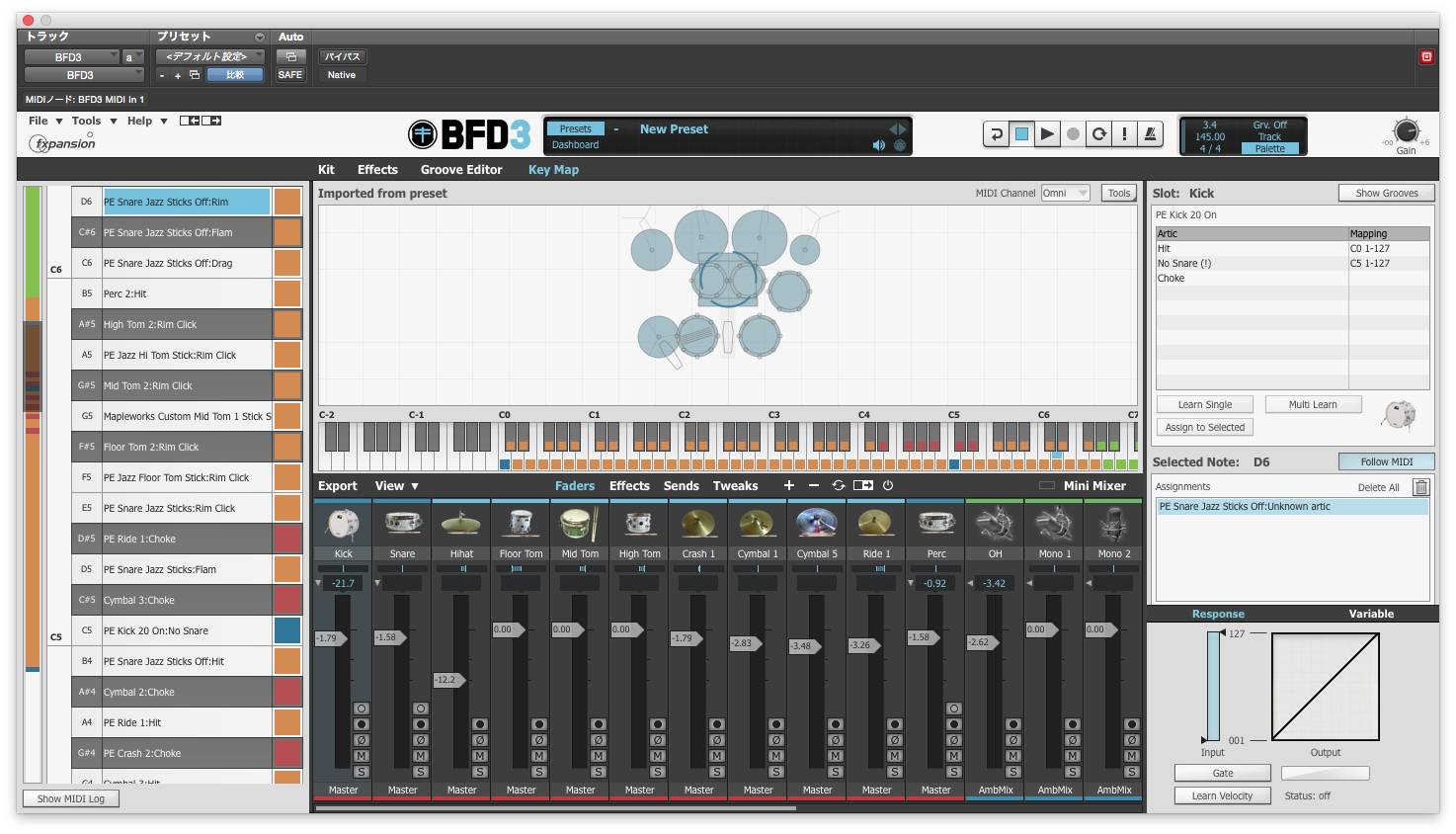This screenshot has height=834, width=1456.
Task: Mute the Kick channel
Action: point(362,756)
